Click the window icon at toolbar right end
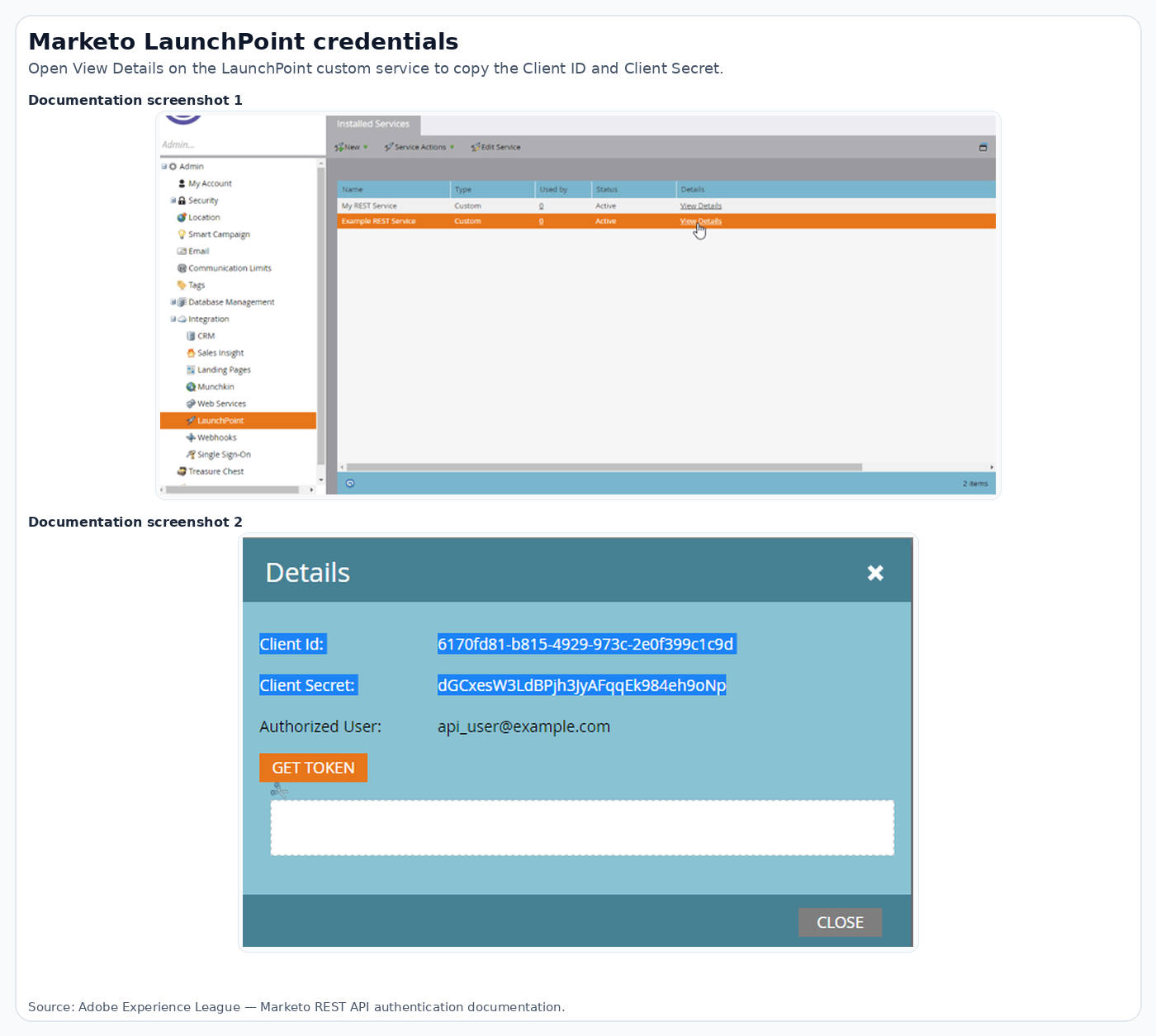1156x1036 pixels. pos(983,147)
